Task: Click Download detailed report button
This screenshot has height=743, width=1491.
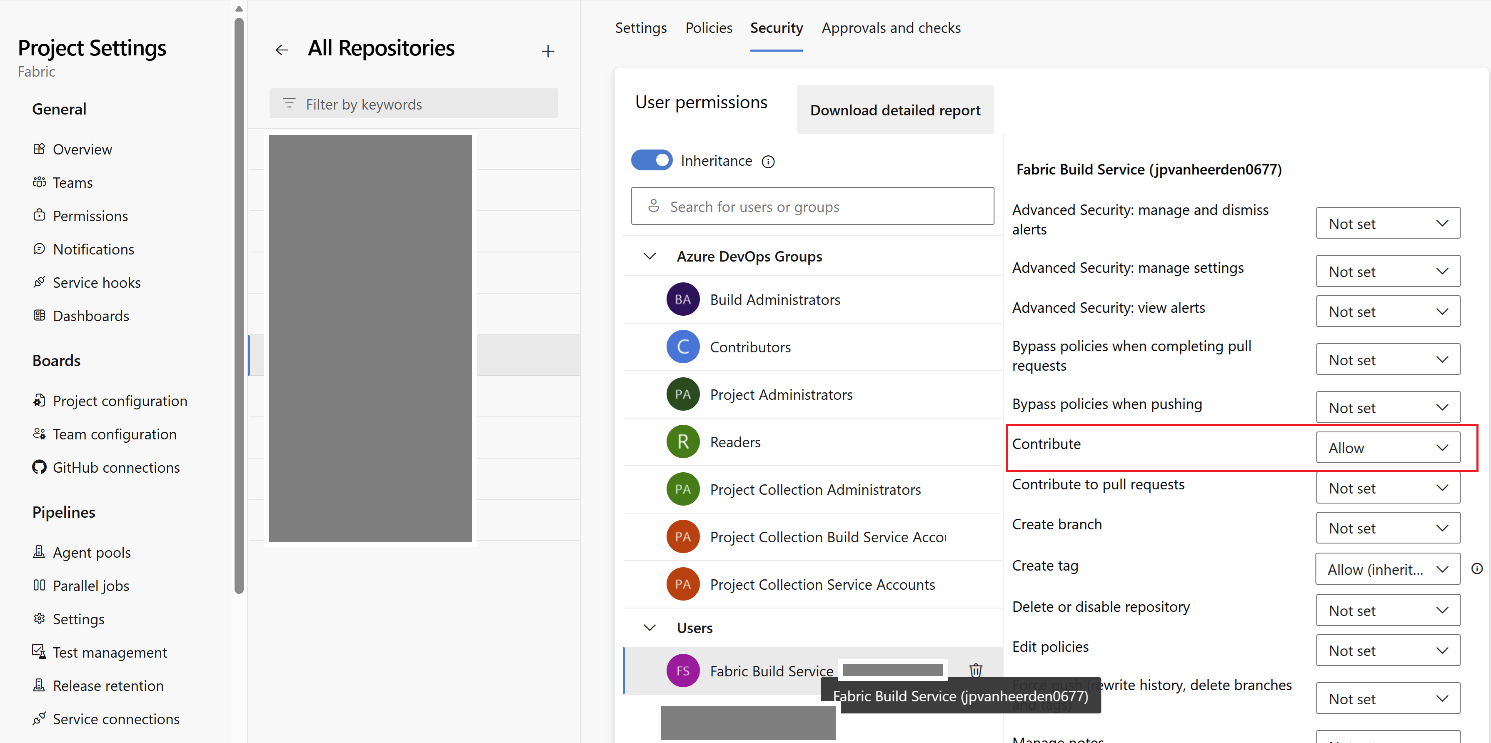Action: click(x=895, y=110)
